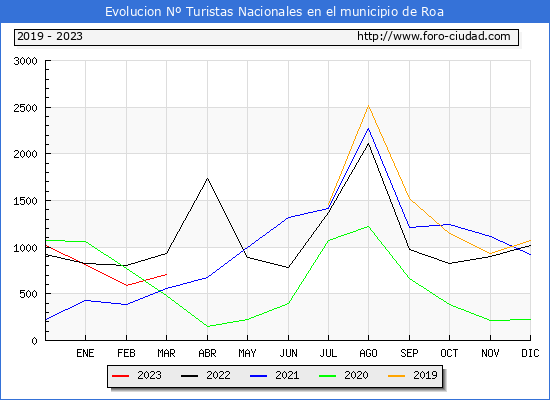Click the 500 y-axis value
The image size is (550, 400).
click(x=28, y=294)
